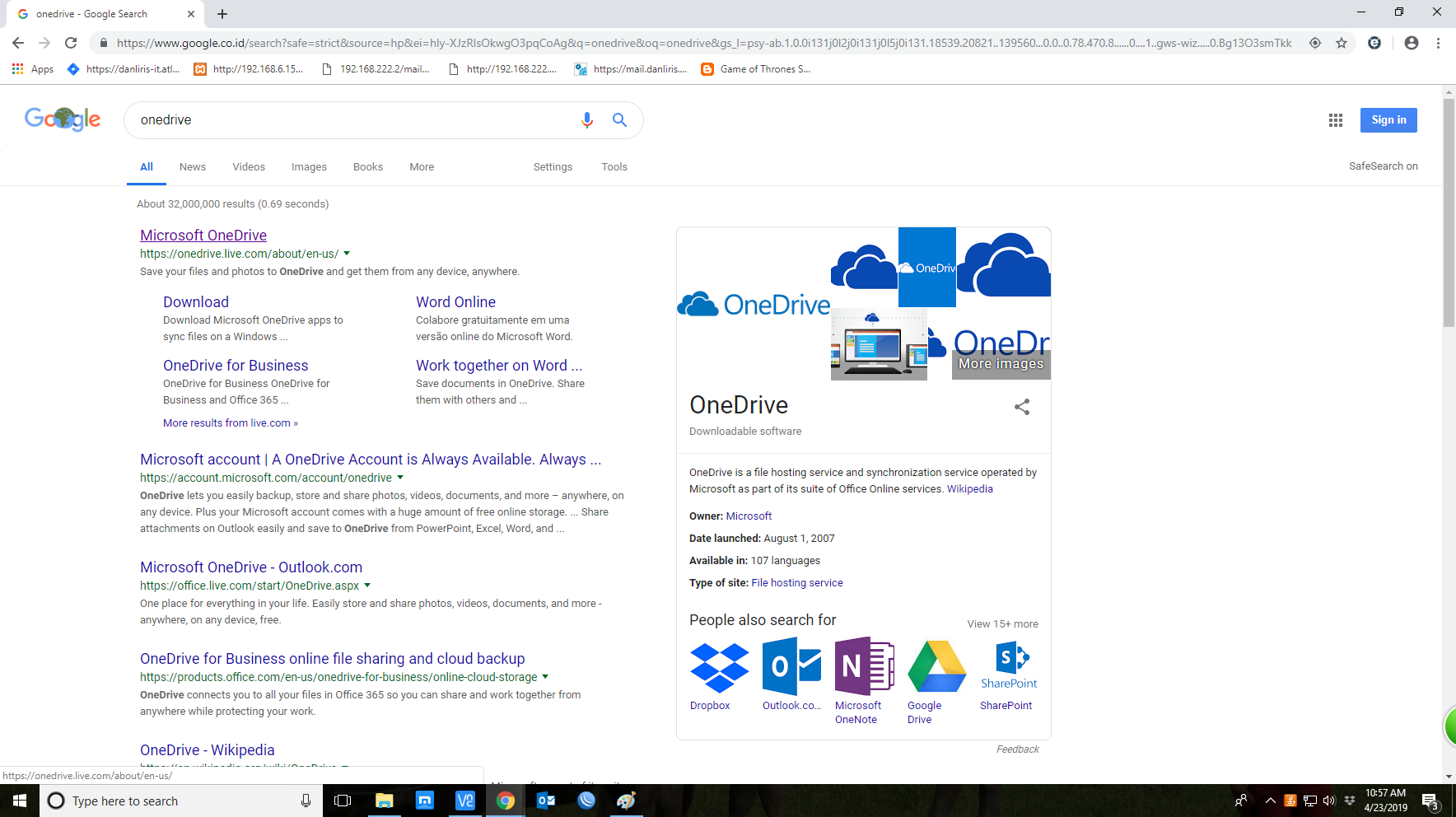Start voice search with the microphone icon
The image size is (1456, 817).
pos(587,120)
